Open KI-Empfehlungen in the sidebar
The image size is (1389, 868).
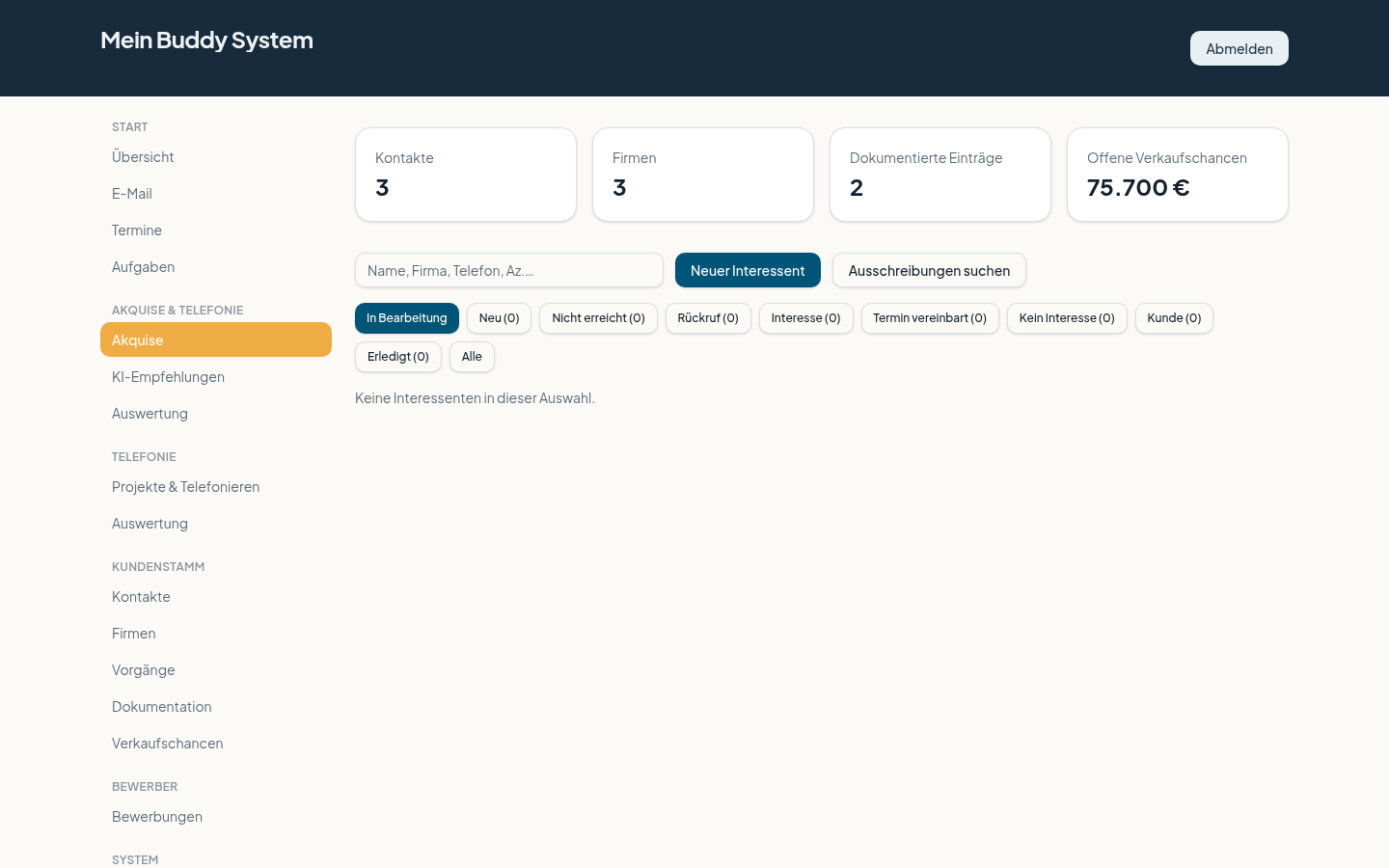pyautogui.click(x=216, y=376)
